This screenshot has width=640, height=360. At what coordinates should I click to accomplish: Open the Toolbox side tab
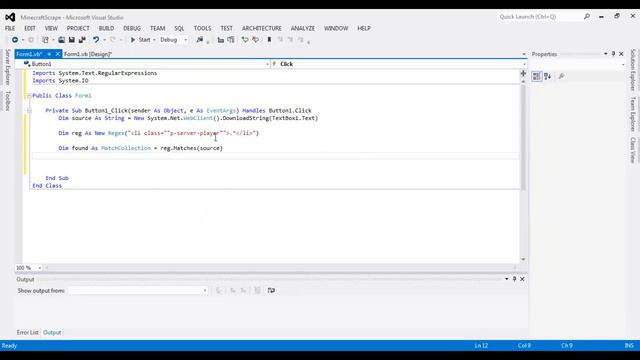pos(7,101)
